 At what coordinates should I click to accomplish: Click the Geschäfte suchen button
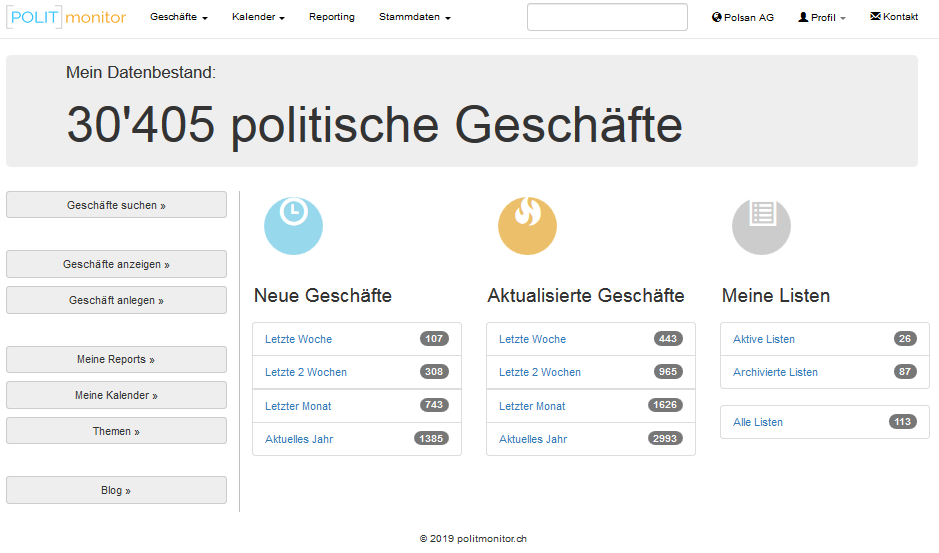pos(116,205)
